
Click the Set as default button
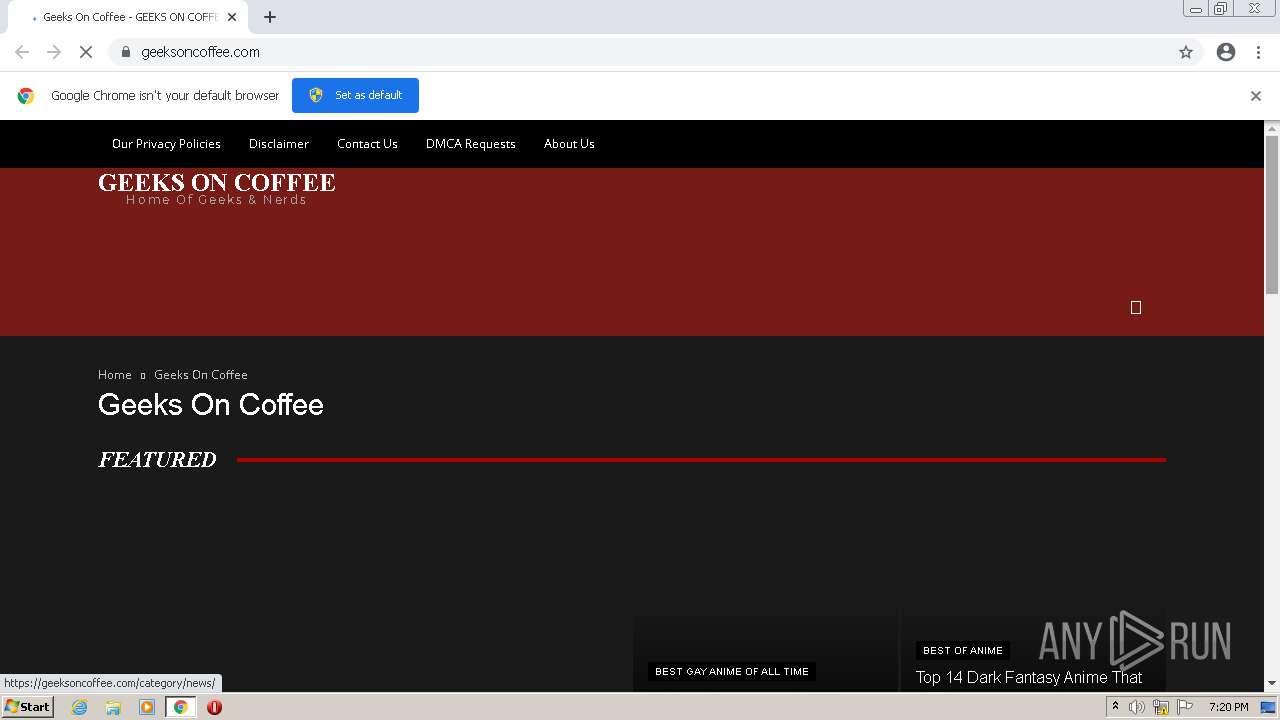pyautogui.click(x=355, y=95)
